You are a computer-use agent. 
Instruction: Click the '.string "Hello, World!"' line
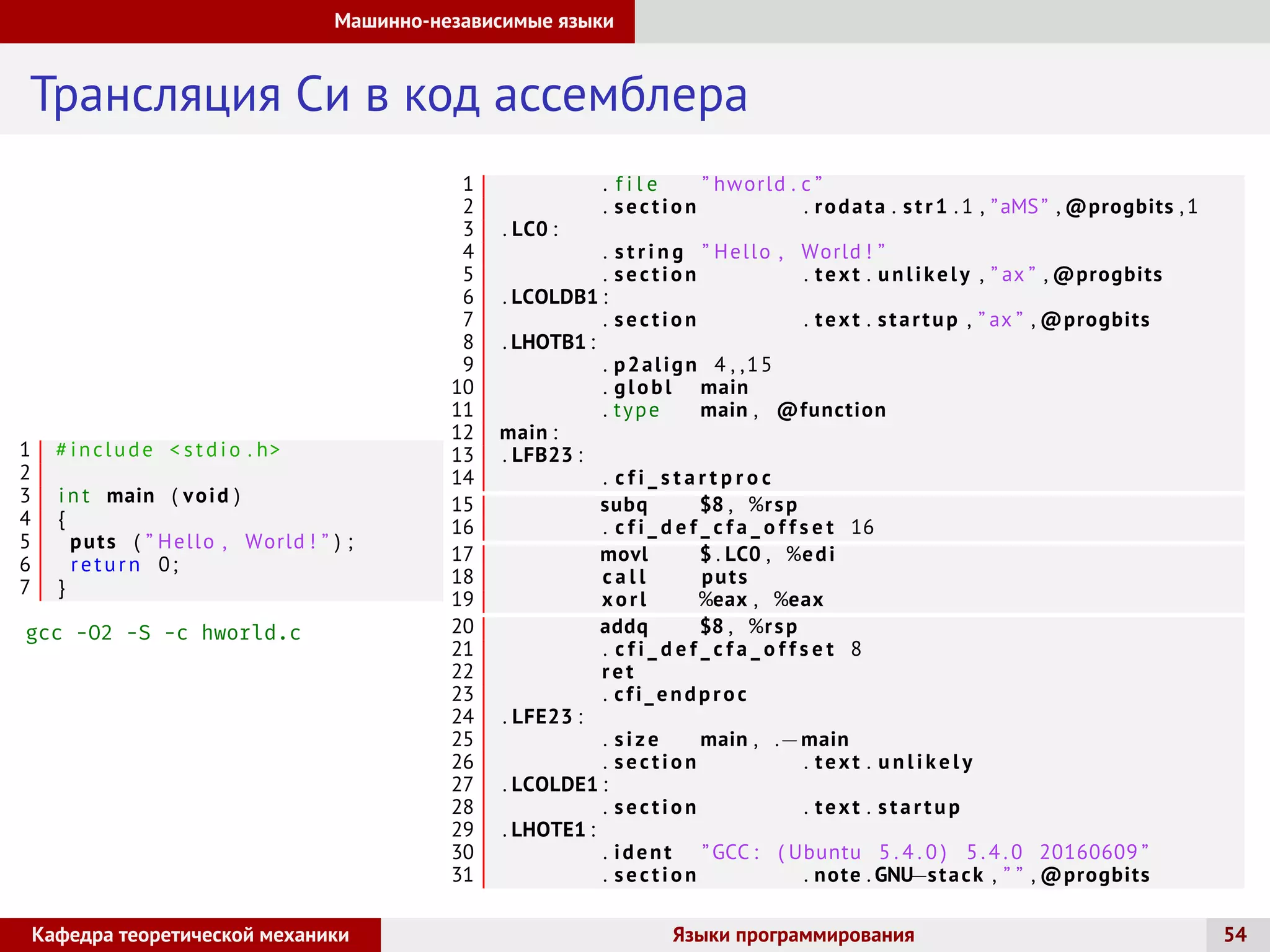click(744, 252)
